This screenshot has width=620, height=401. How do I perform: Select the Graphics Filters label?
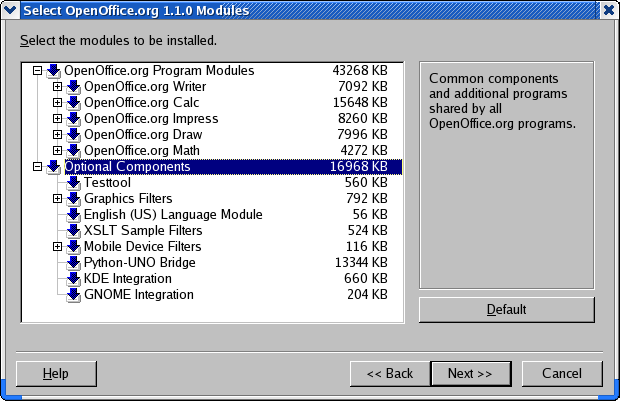(x=128, y=198)
